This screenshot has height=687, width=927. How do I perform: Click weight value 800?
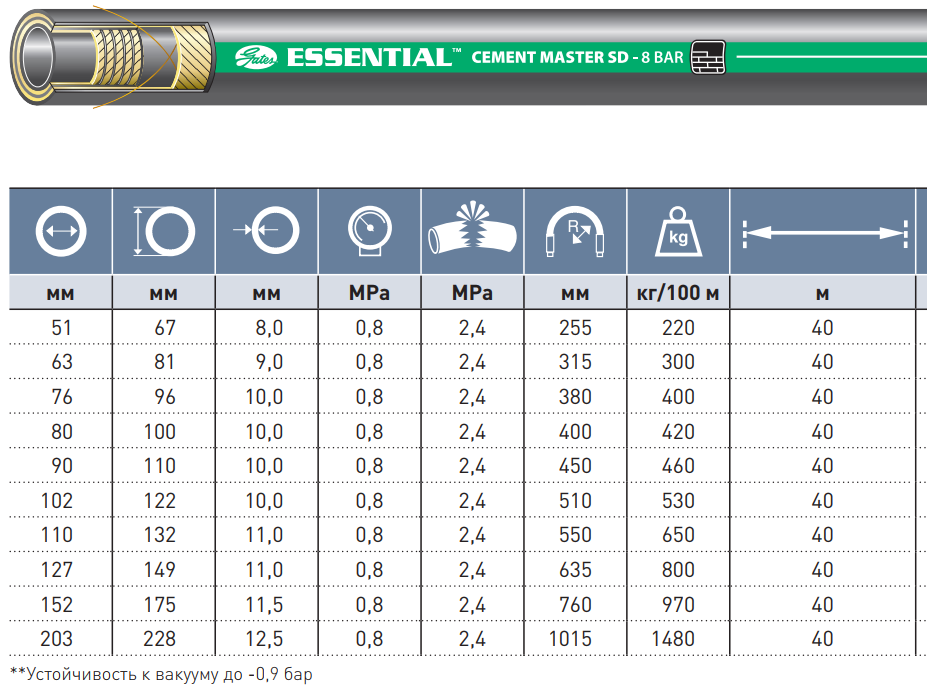(678, 570)
